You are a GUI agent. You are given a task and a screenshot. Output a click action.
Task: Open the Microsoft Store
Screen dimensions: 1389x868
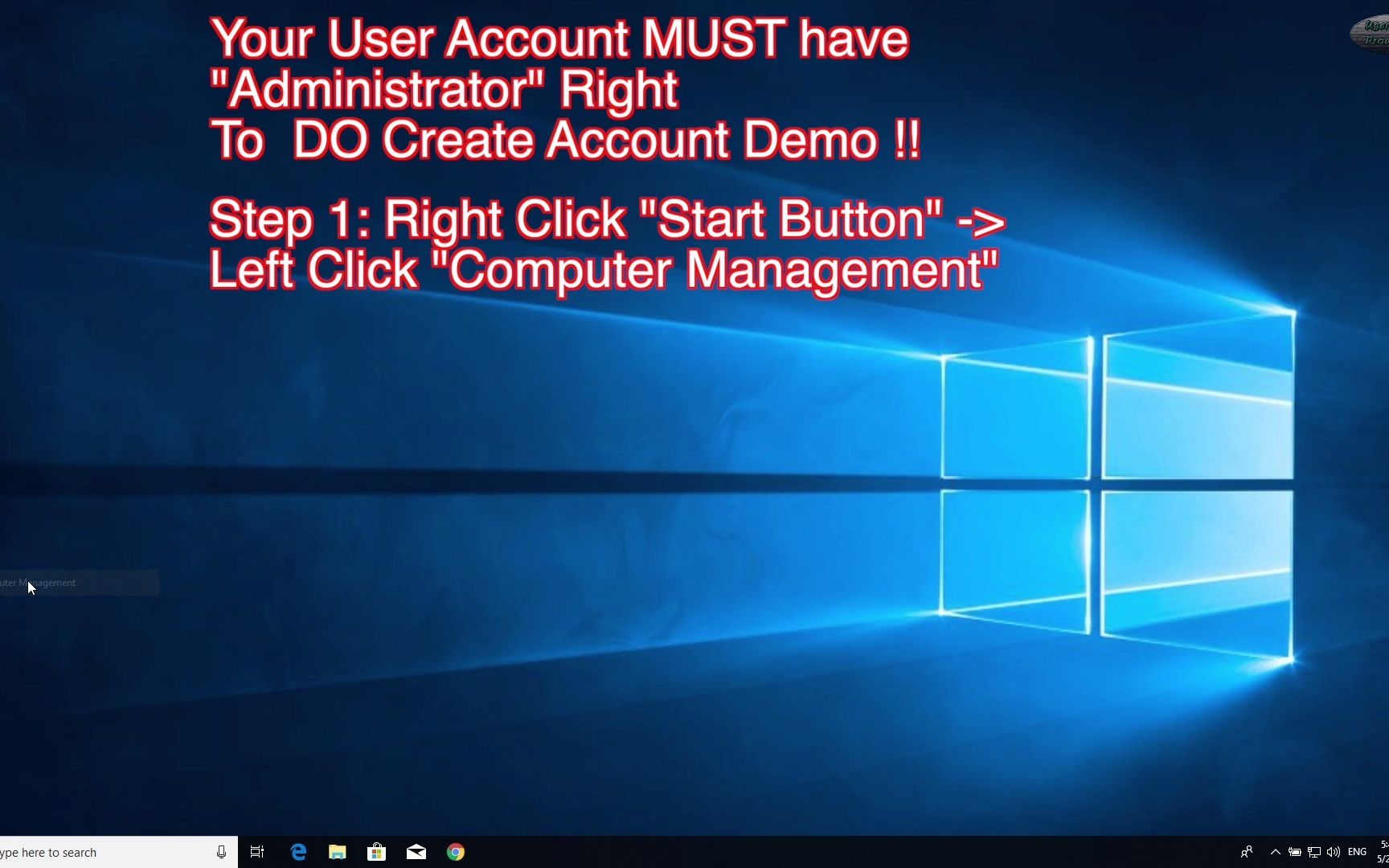click(377, 852)
